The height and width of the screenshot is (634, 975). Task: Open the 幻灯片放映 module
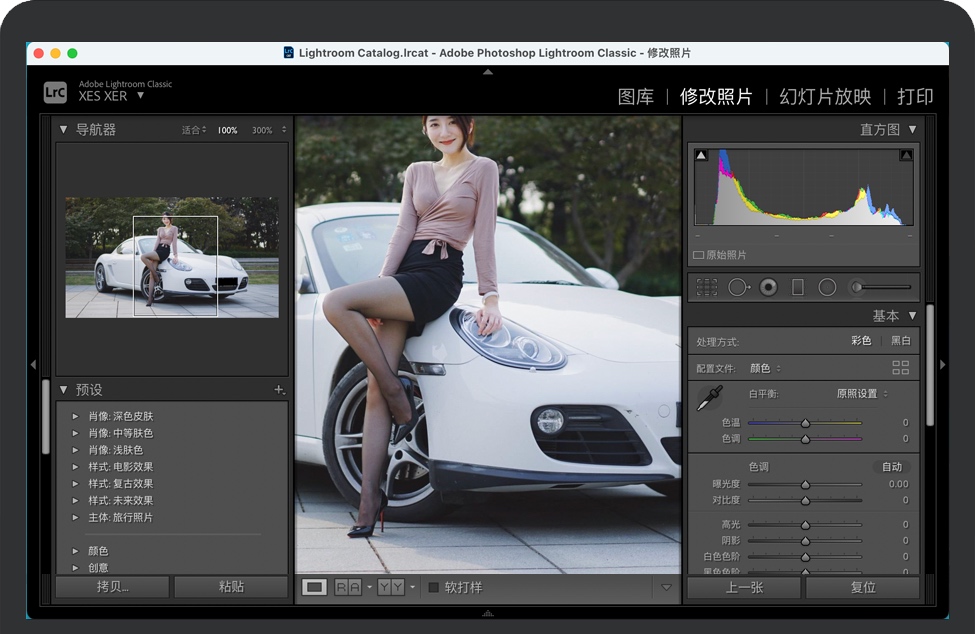point(825,97)
